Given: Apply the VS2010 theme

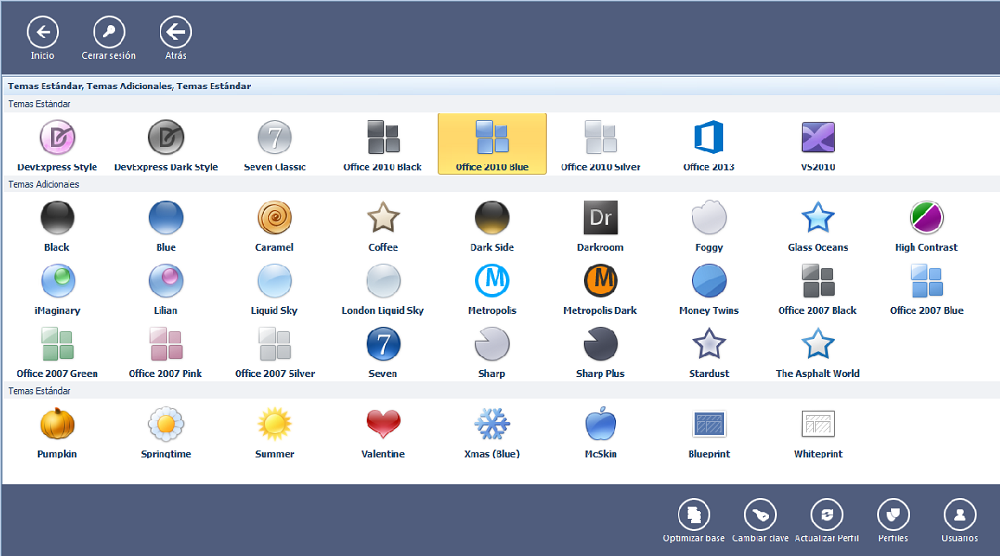Looking at the screenshot, I should pos(817,138).
